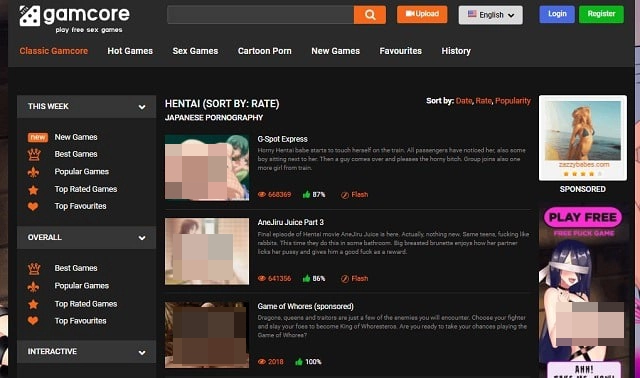Click star icon beside This Week Top Rated
Viewport: 640px width, 378px height.
[33, 190]
